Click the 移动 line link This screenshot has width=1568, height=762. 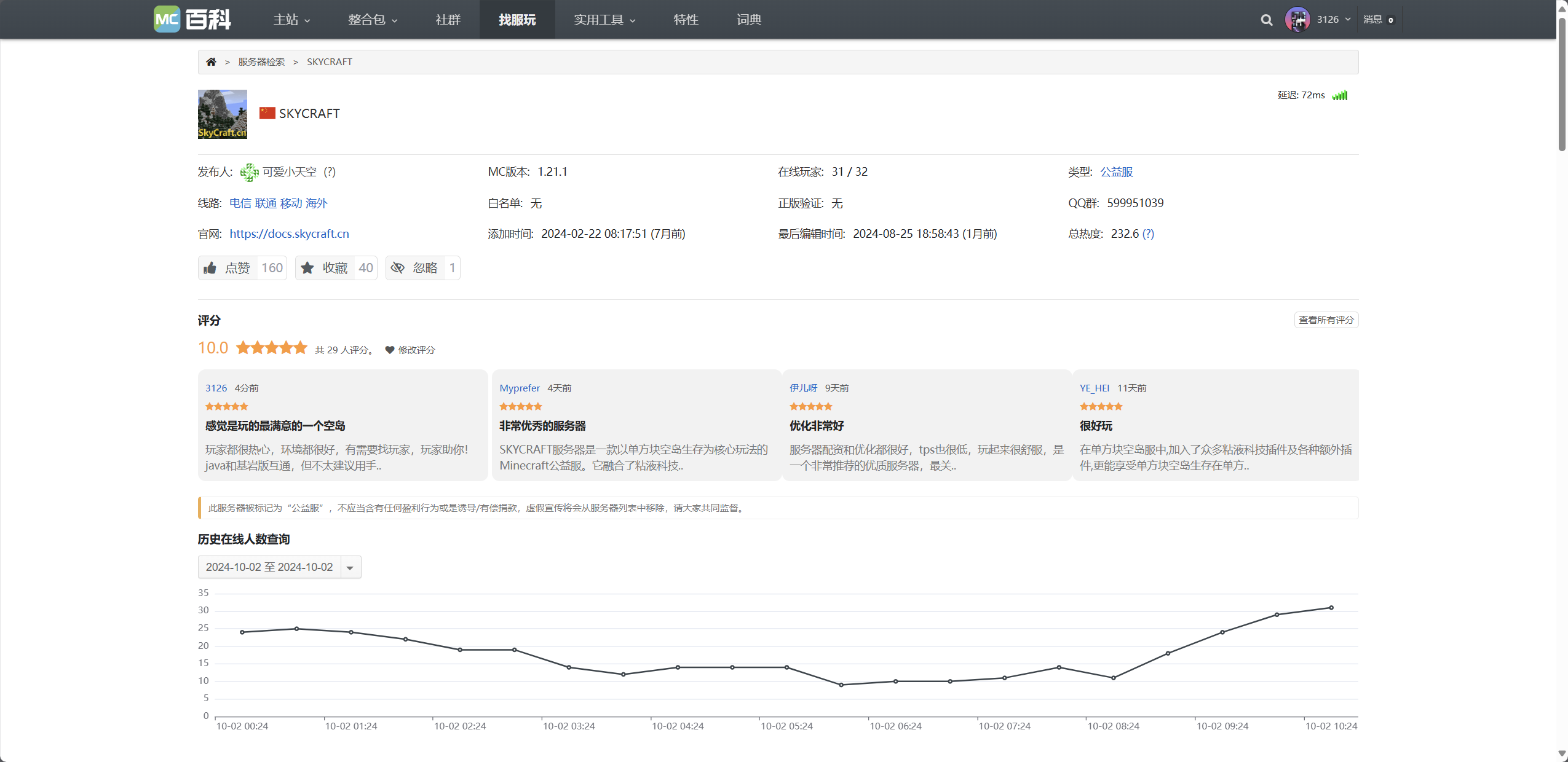[x=291, y=203]
